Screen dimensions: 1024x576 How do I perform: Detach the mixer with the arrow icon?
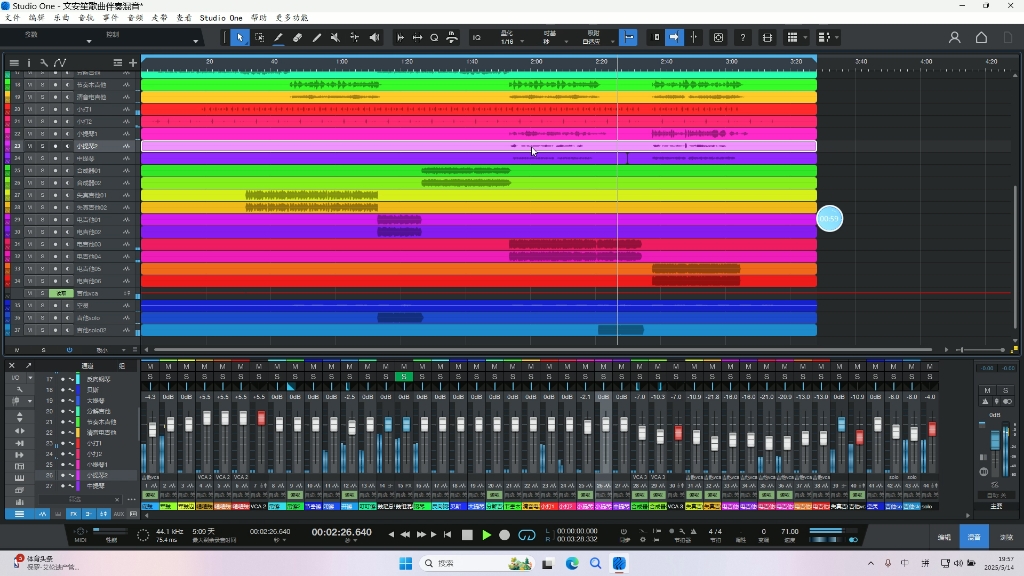coord(28,366)
